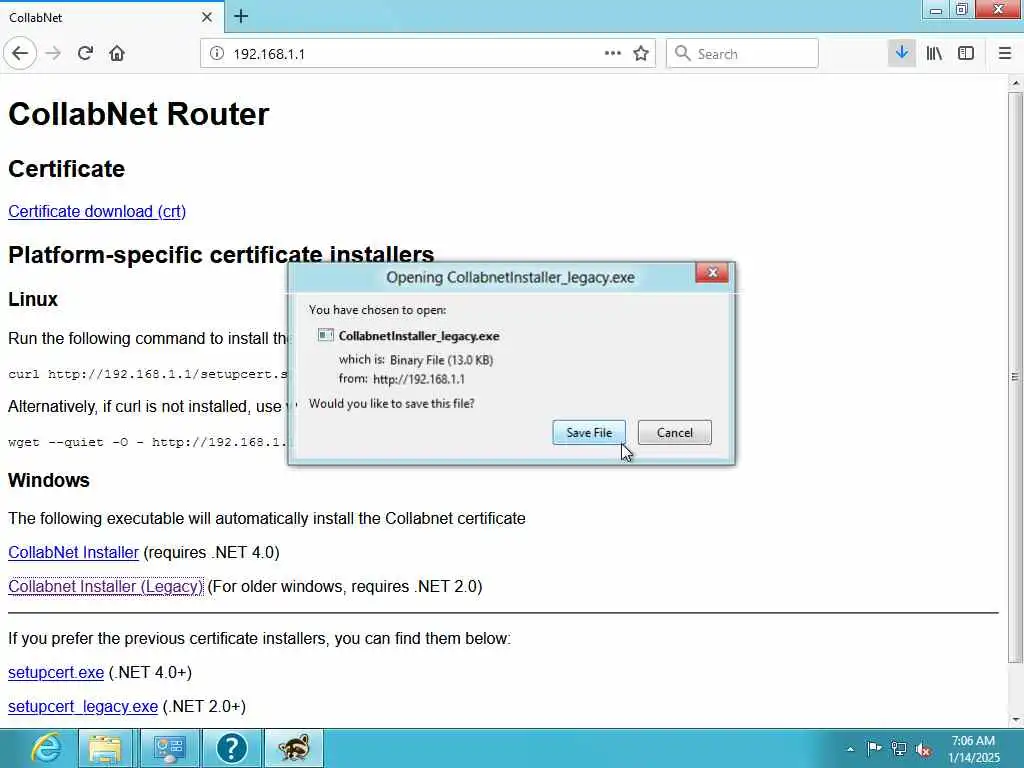The width and height of the screenshot is (1024, 768).
Task: Close the CollabNet tab
Action: [x=206, y=17]
